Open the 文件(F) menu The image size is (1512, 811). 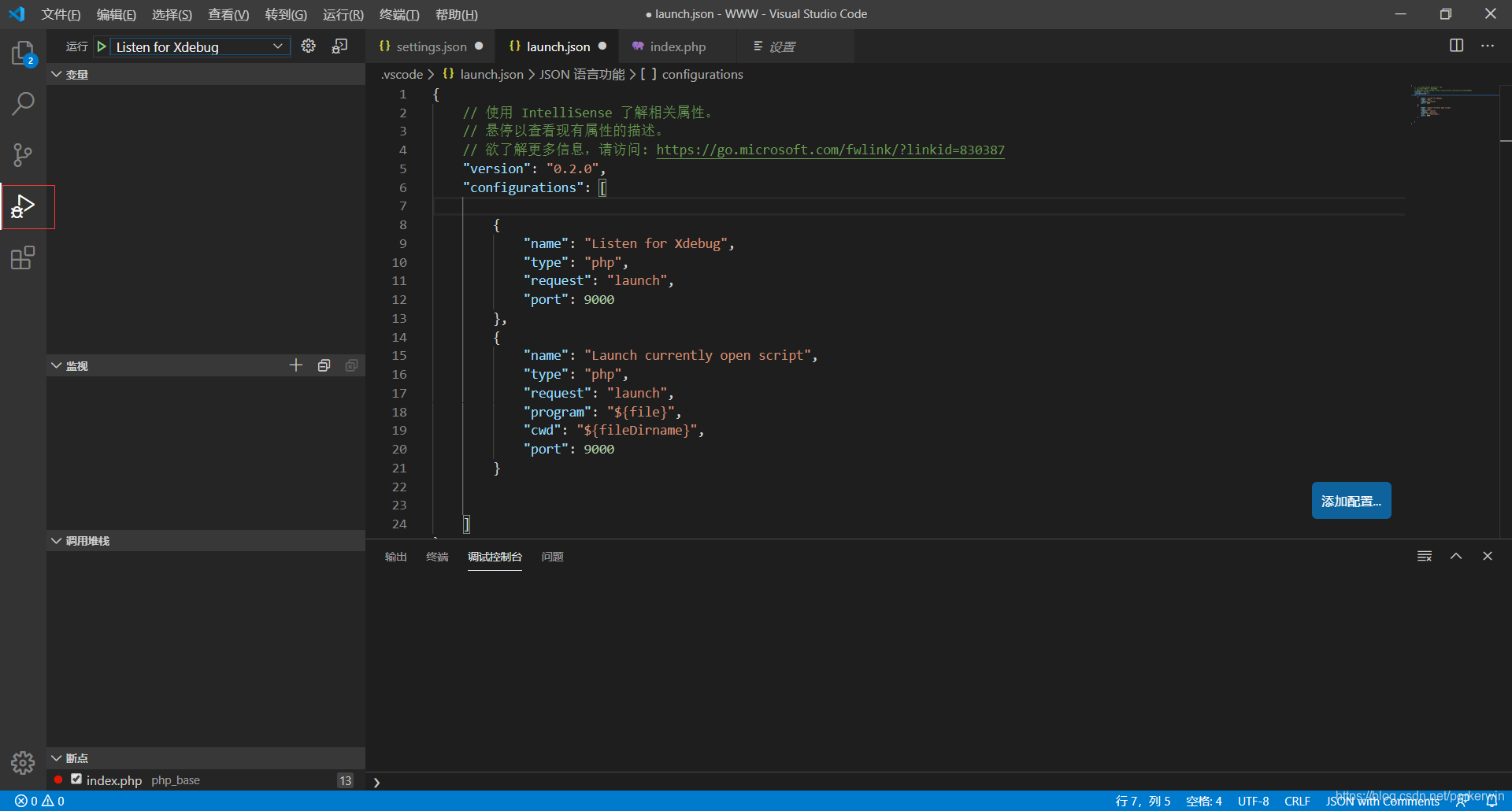tap(61, 14)
